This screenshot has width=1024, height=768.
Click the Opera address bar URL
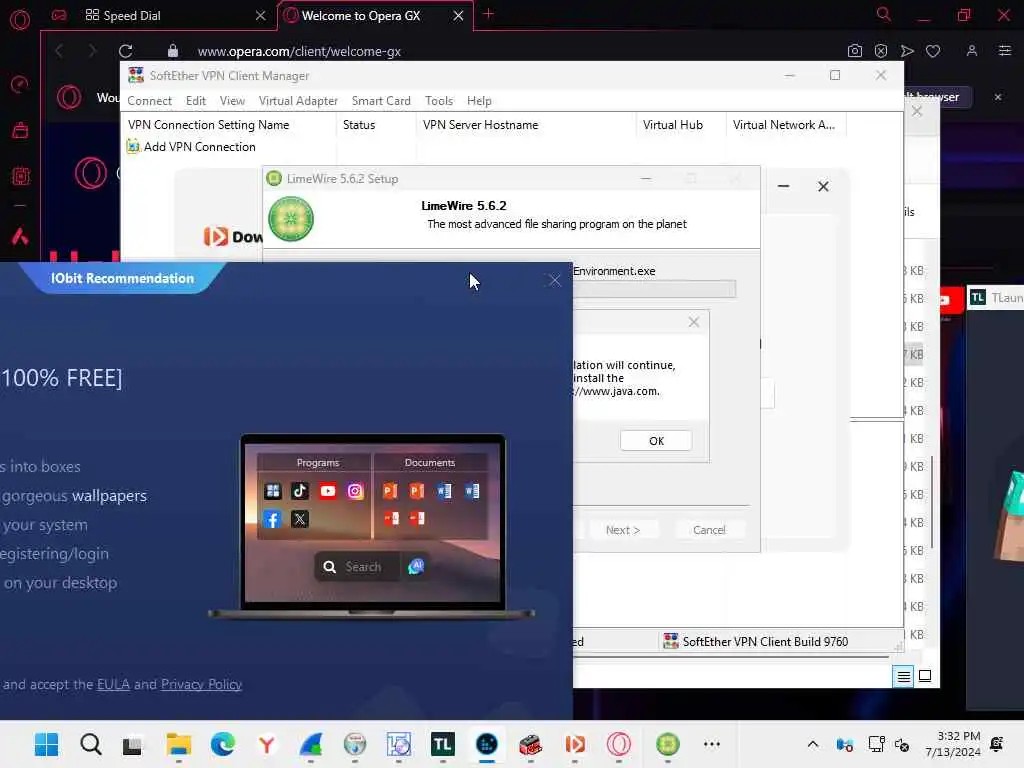[x=299, y=51]
